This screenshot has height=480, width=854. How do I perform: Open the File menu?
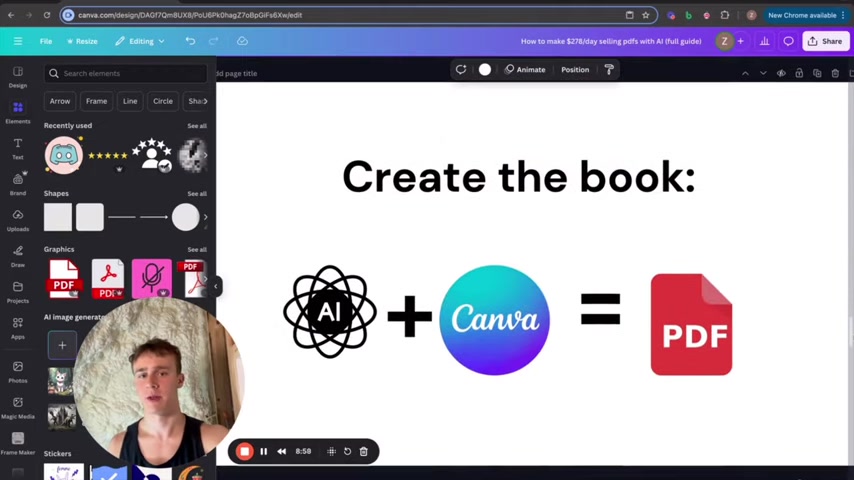pyautogui.click(x=46, y=41)
